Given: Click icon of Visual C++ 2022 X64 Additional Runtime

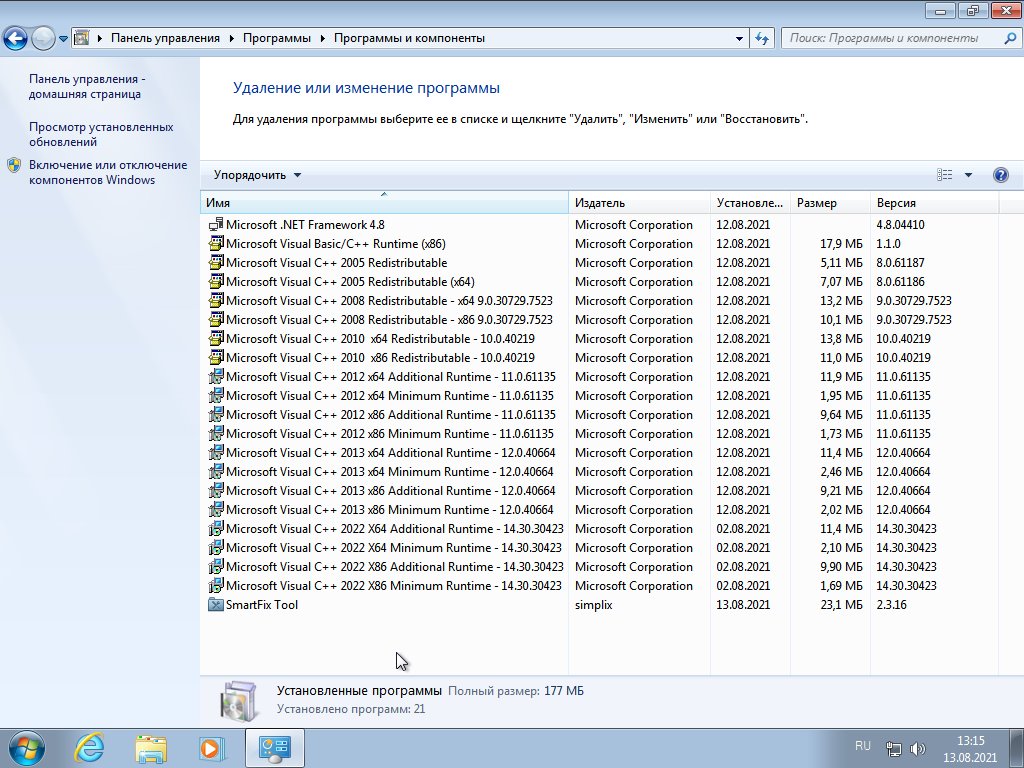Looking at the screenshot, I should click(216, 528).
